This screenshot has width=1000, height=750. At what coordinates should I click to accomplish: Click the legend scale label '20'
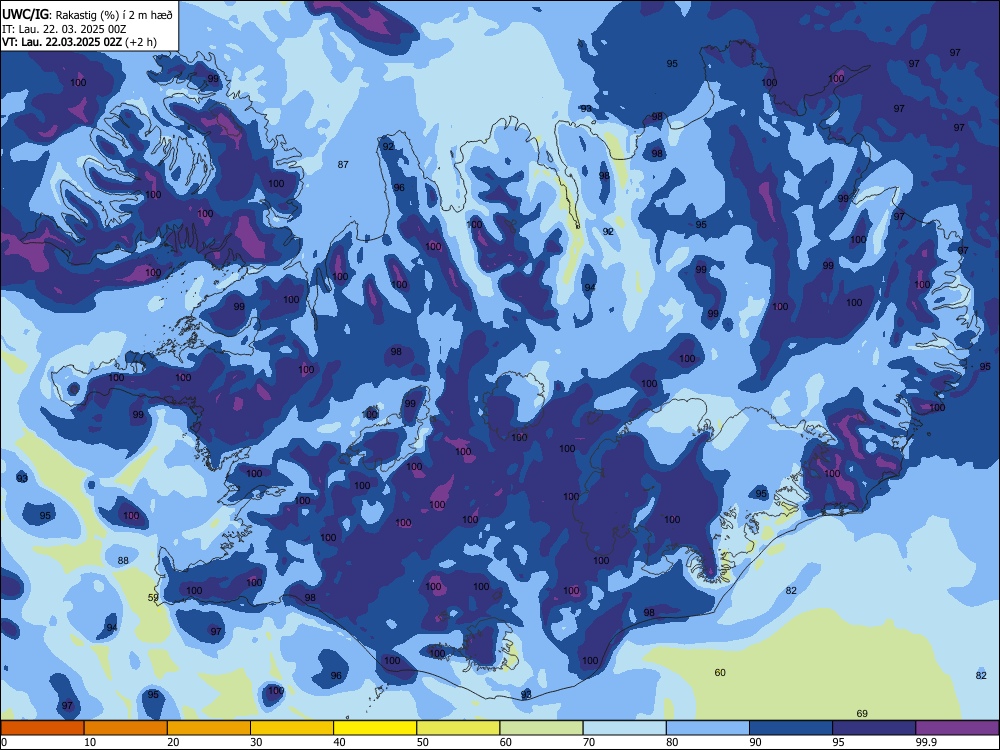click(173, 742)
